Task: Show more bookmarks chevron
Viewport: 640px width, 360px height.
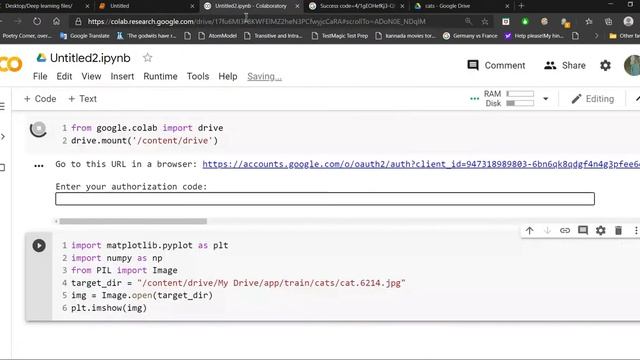Action: coord(596,36)
